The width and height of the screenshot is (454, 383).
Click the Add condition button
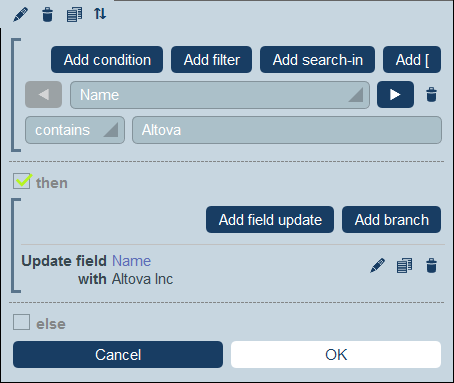pyautogui.click(x=107, y=60)
